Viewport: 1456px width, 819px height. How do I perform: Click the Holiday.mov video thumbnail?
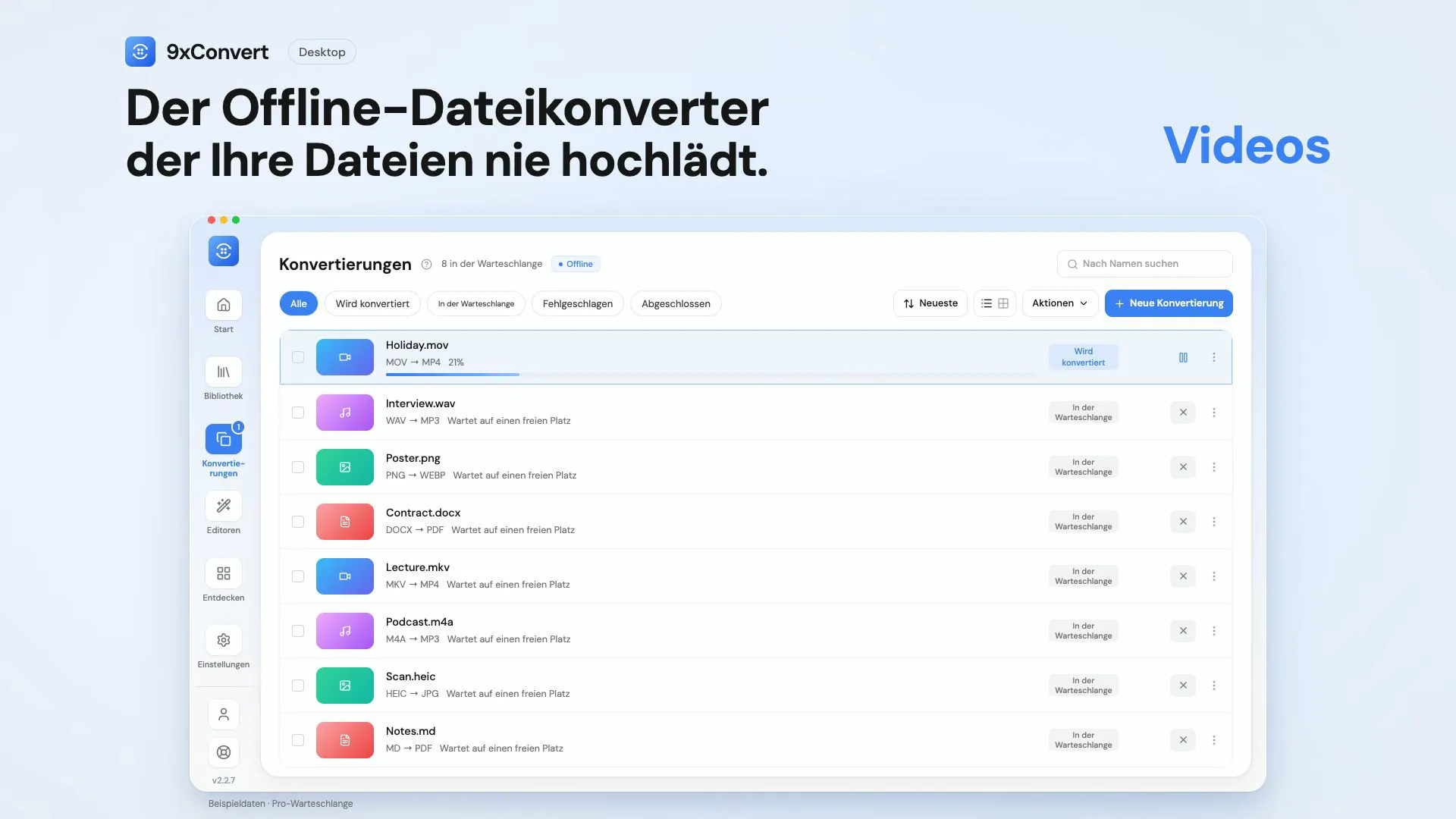point(345,357)
